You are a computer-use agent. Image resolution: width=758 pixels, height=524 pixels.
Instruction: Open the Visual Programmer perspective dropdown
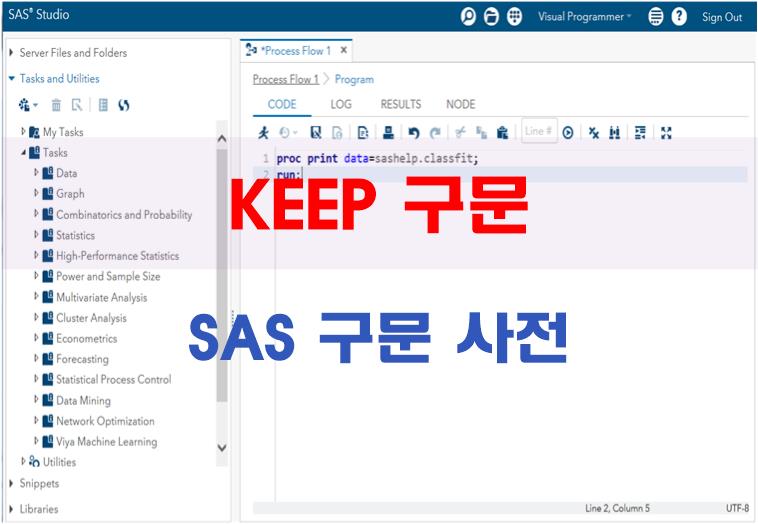pyautogui.click(x=584, y=17)
